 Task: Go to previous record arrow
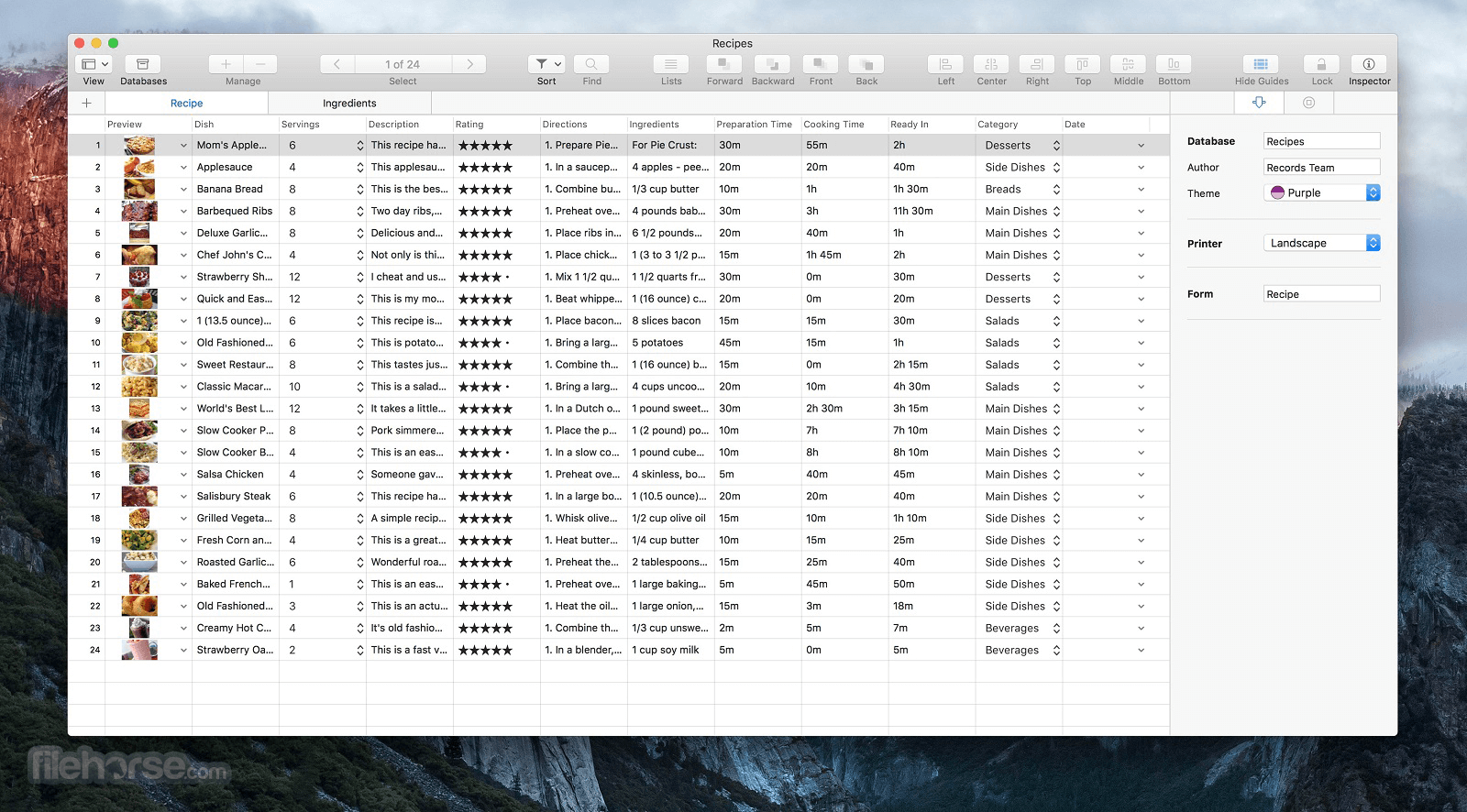coord(337,64)
